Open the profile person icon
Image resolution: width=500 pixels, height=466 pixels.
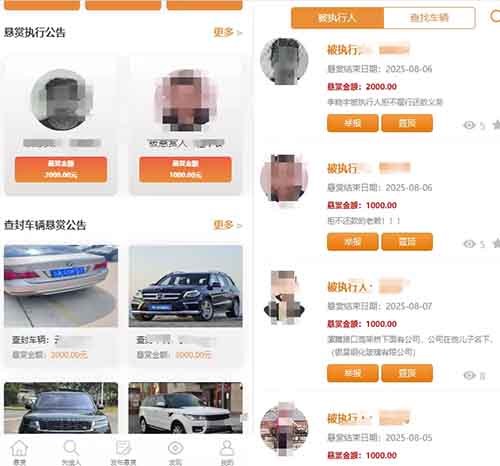pyautogui.click(x=227, y=448)
